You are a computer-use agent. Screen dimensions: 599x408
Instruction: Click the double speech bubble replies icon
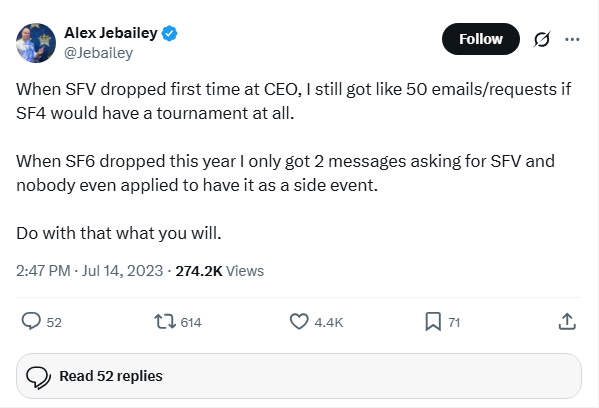click(38, 377)
